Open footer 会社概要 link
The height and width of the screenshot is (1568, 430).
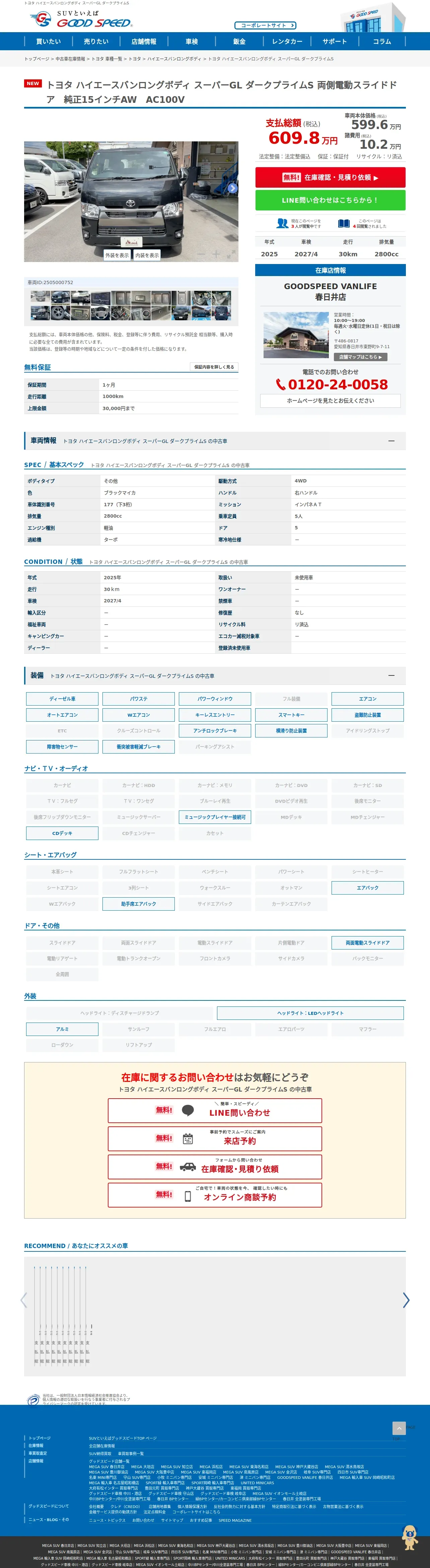(x=96, y=1507)
